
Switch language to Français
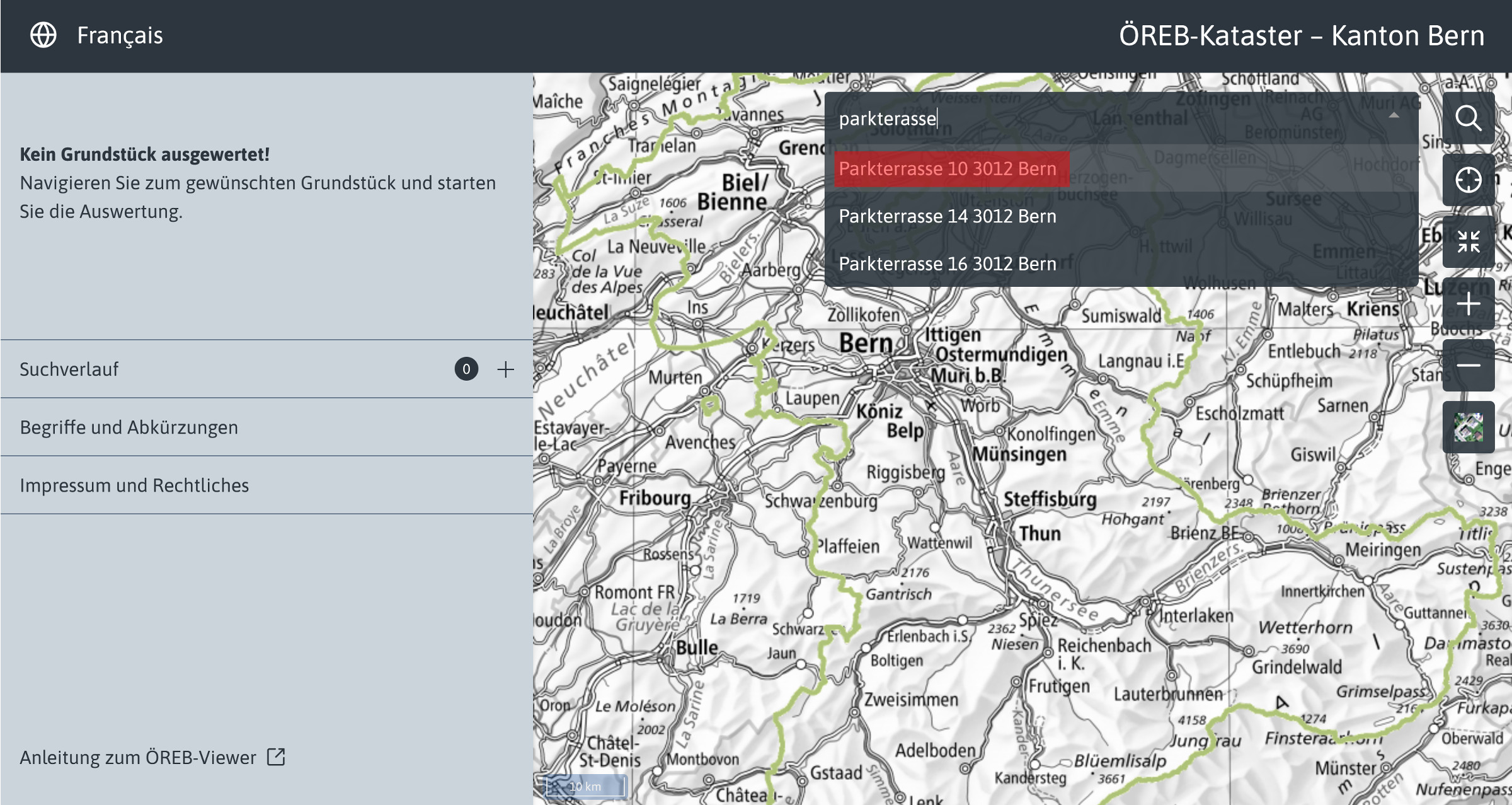tap(120, 35)
